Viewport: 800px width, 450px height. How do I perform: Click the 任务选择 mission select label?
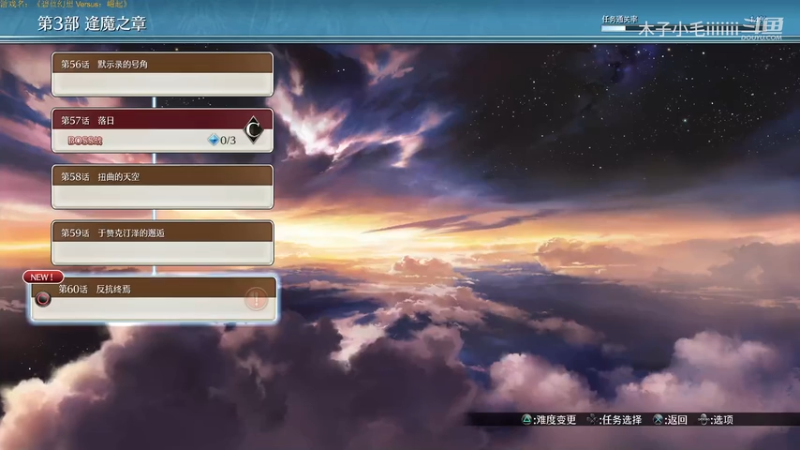click(x=622, y=420)
